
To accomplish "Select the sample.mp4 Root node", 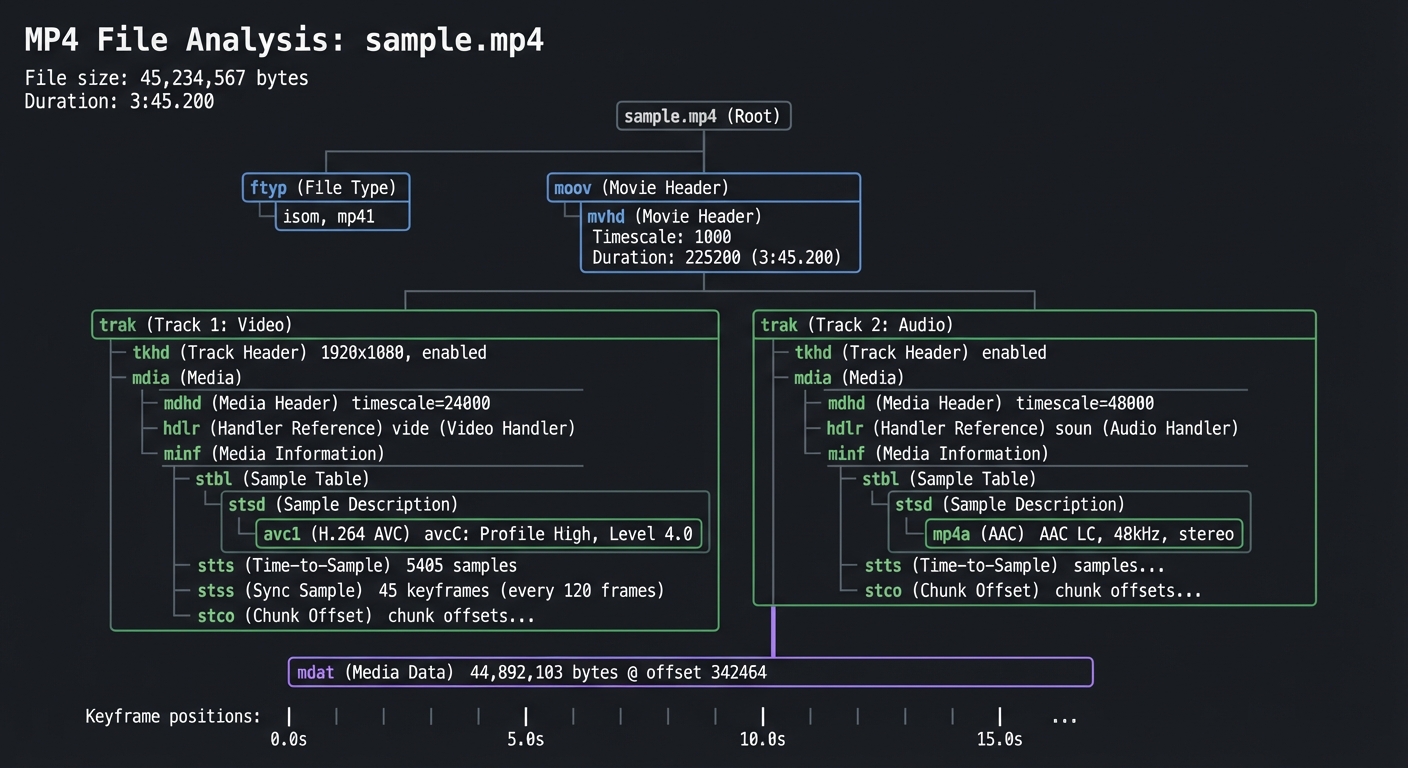I will tap(703, 116).
